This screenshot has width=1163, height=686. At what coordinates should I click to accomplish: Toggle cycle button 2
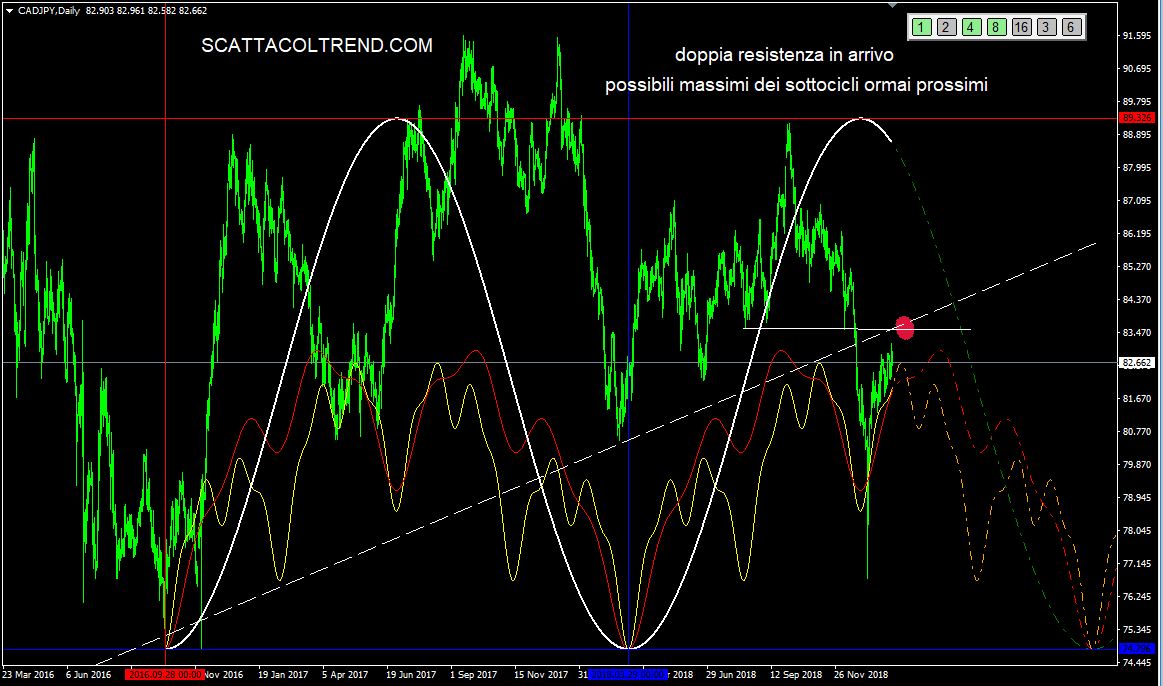pos(947,27)
